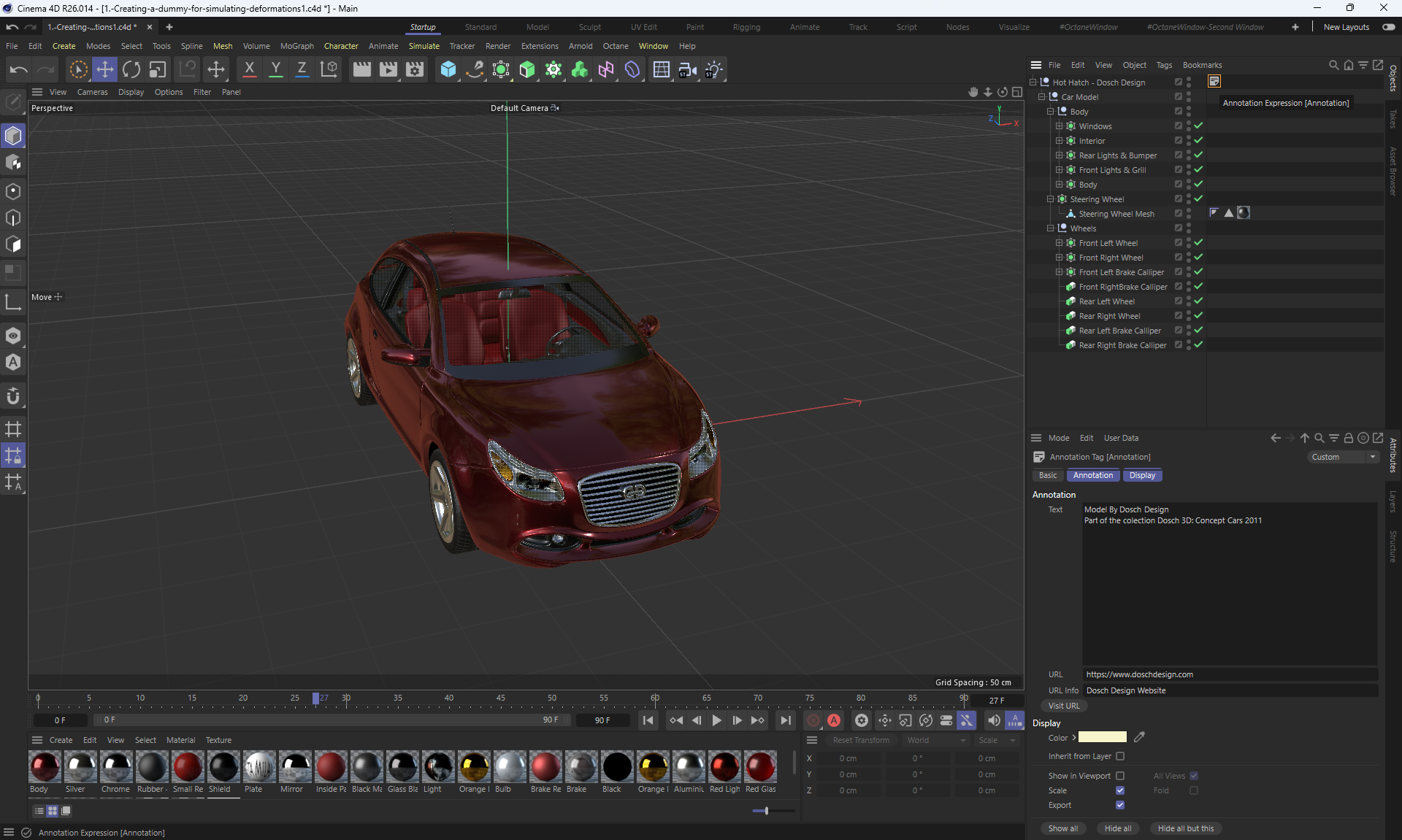1402x840 pixels.
Task: Uncheck the Export checkbox
Action: point(1120,805)
